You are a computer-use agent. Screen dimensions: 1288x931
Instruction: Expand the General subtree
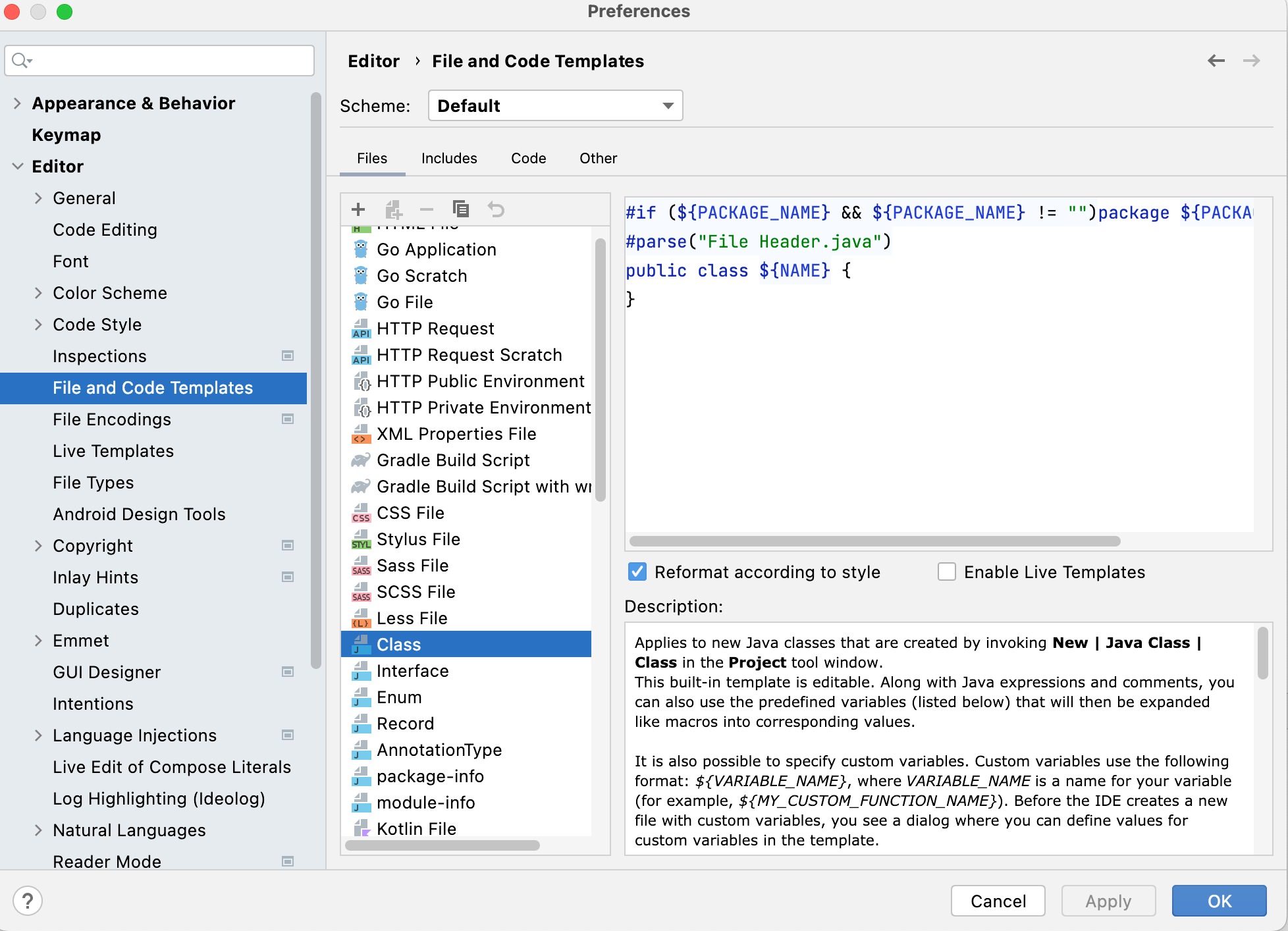pos(38,198)
